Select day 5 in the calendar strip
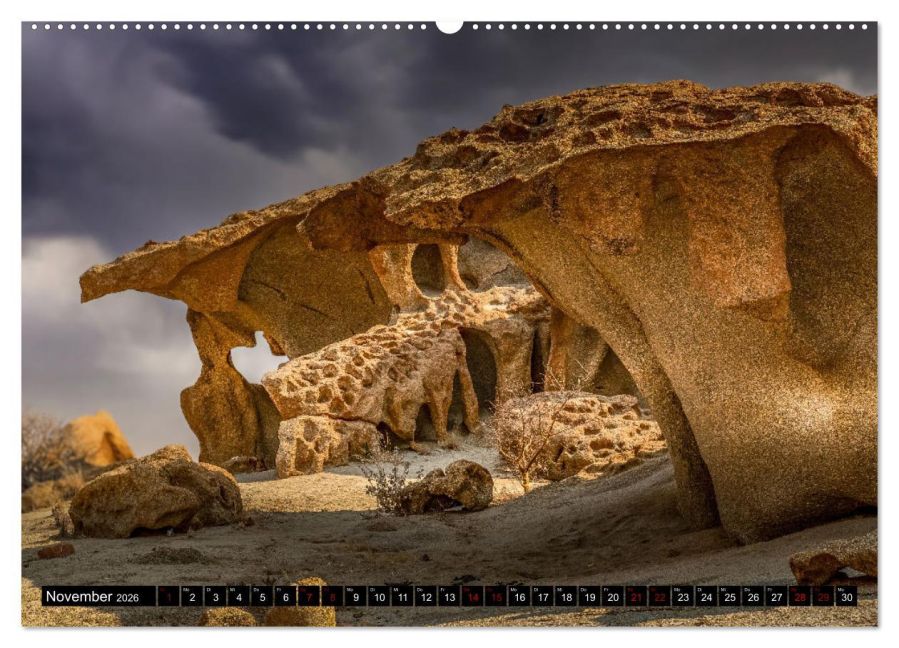This screenshot has width=899, height=648. point(262,597)
